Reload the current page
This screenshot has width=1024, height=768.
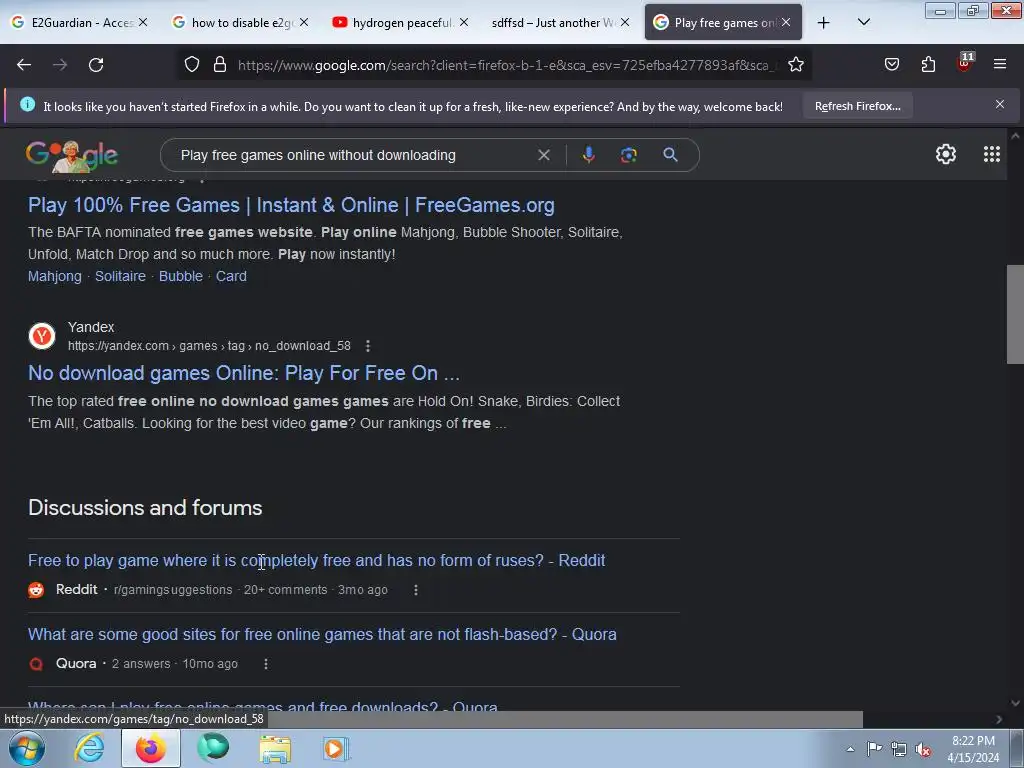[96, 65]
